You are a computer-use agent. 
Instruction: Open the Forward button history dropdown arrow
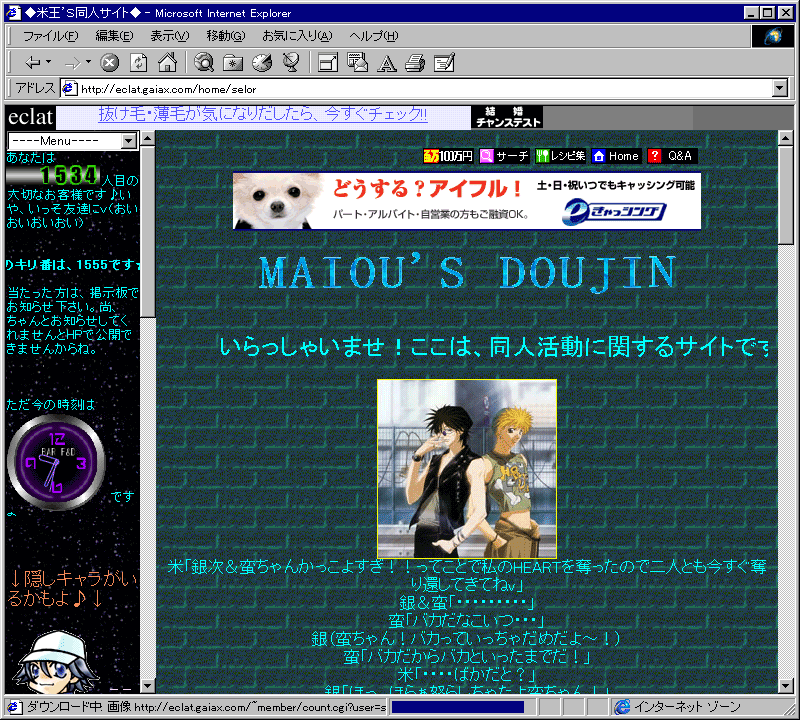tap(88, 62)
